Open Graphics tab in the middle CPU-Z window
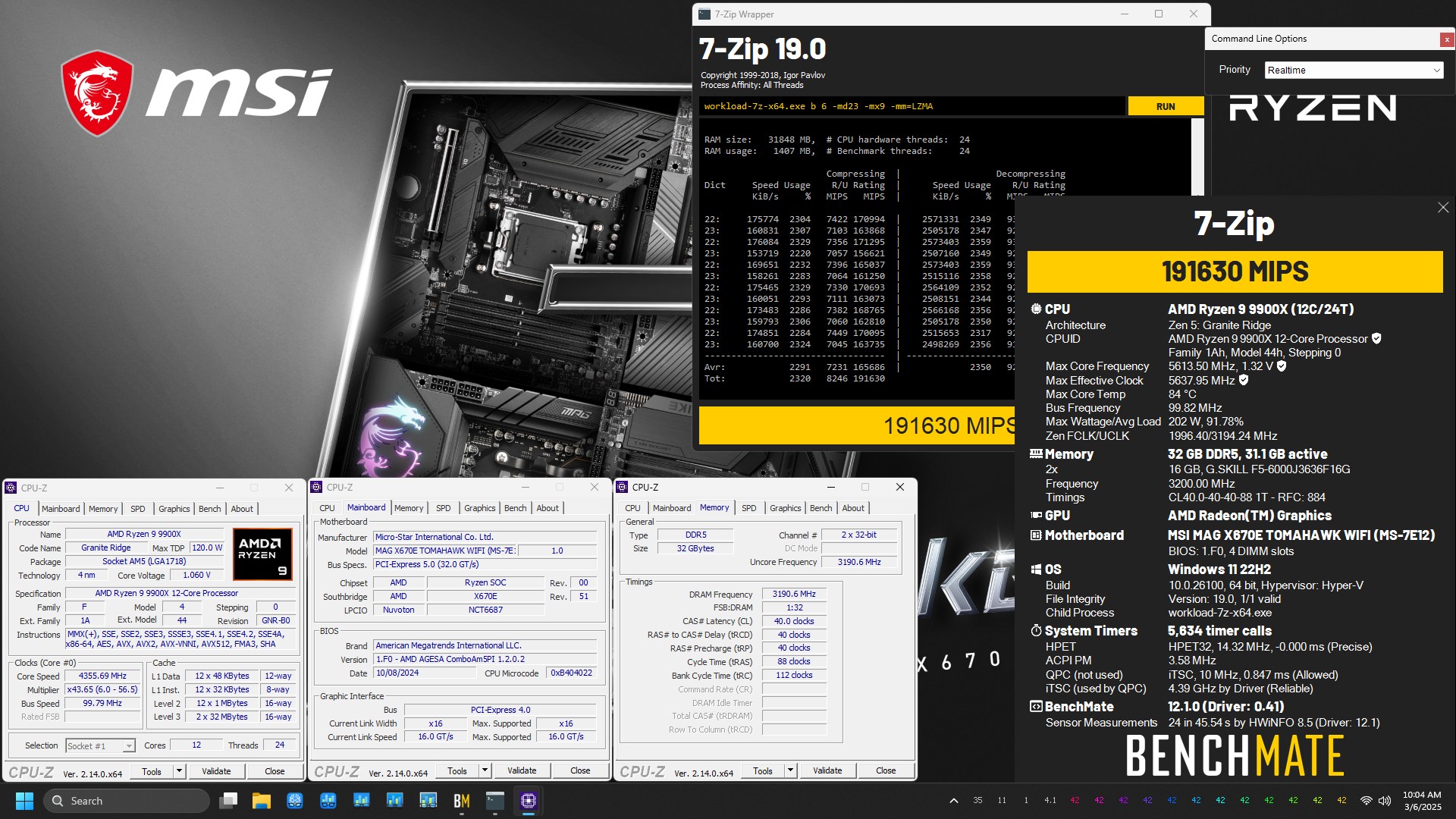 tap(480, 508)
